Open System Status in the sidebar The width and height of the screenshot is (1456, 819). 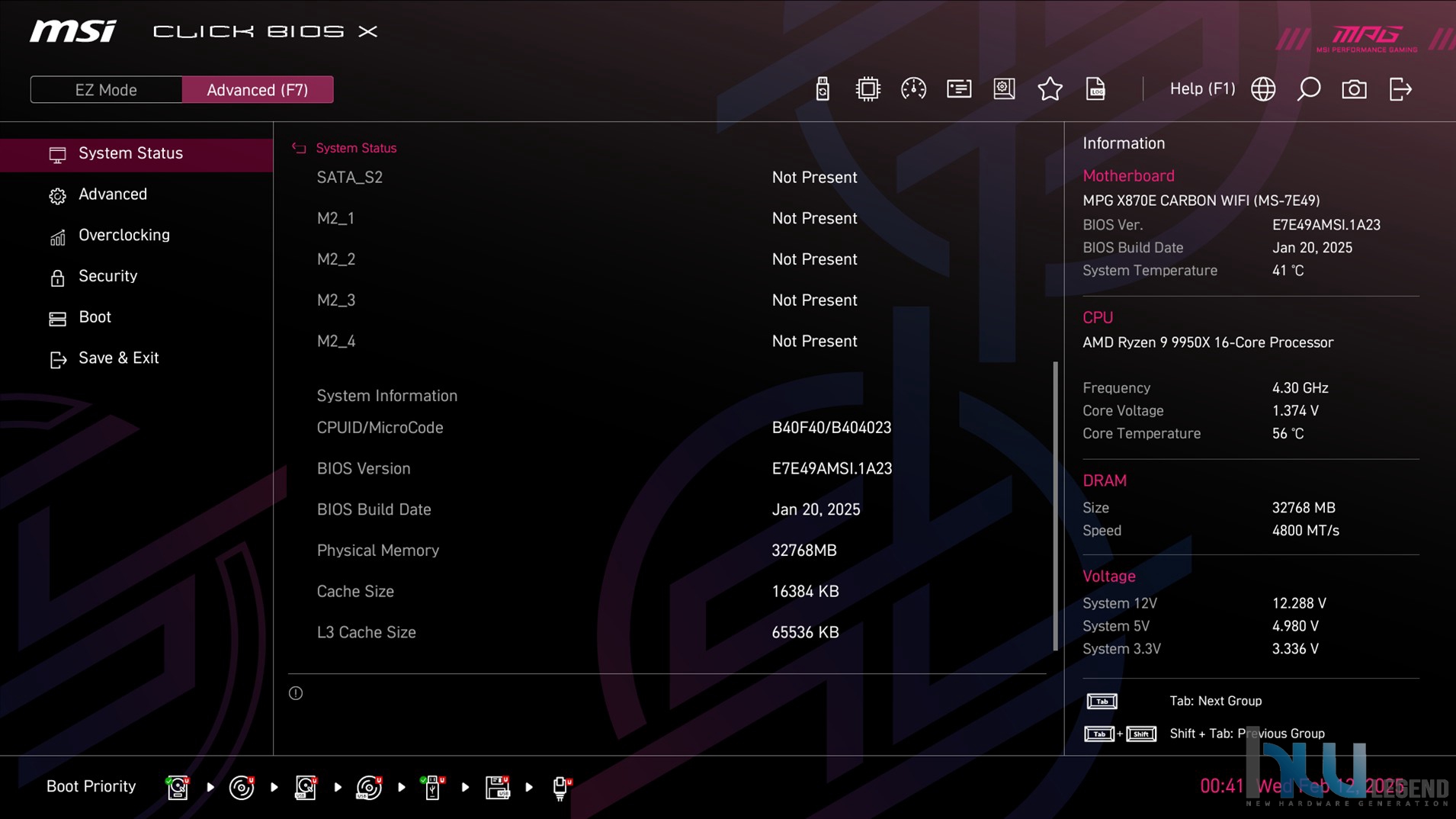(136, 153)
